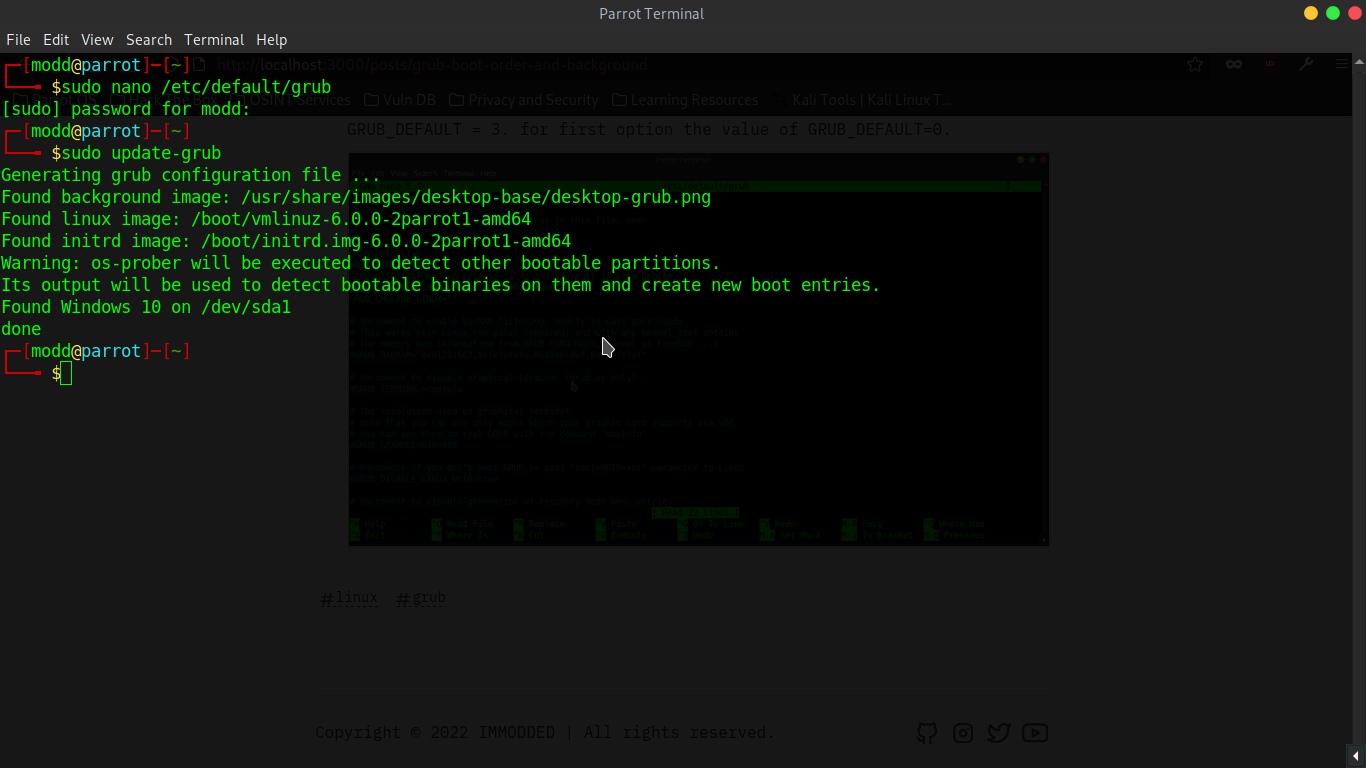Open the Instagram footer icon

(963, 733)
